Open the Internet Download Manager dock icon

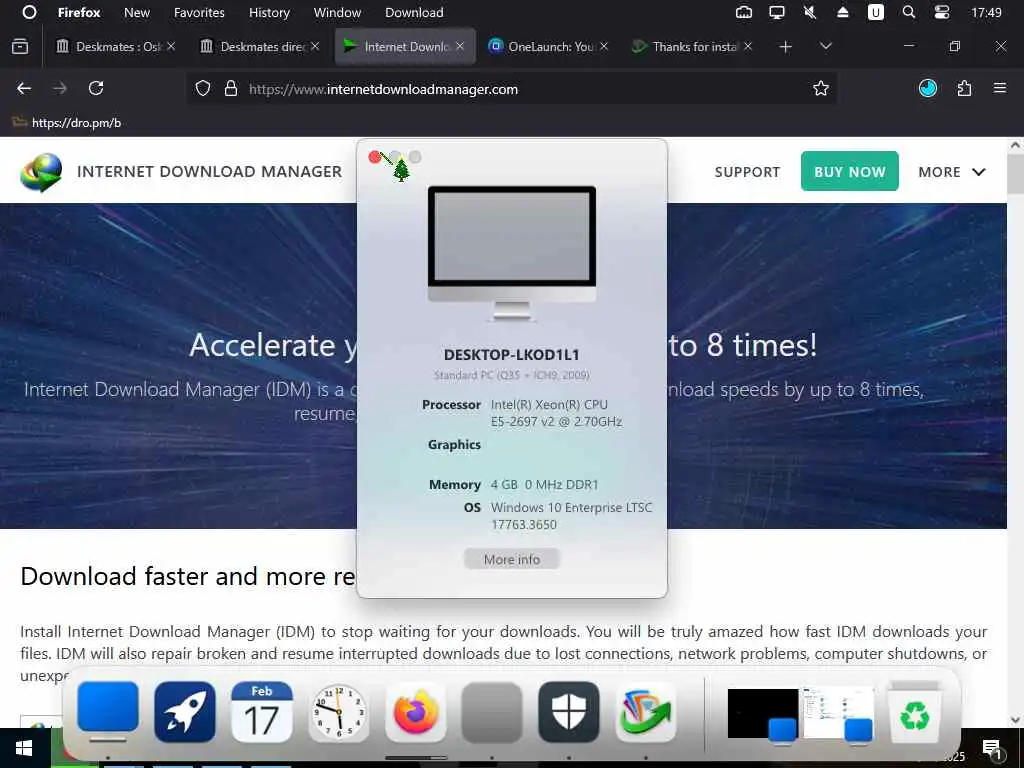pos(646,712)
